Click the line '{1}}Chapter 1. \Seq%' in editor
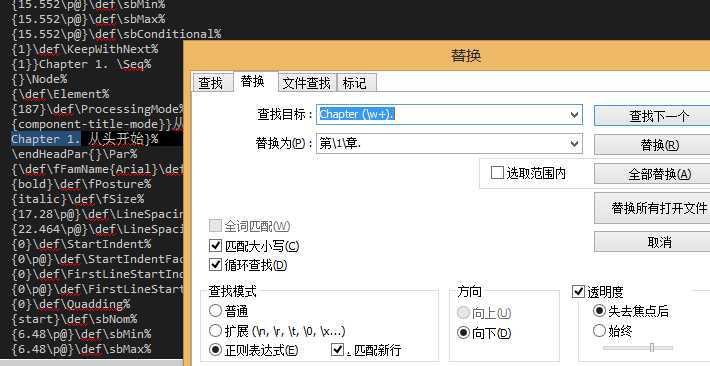The image size is (710, 366). (81, 64)
